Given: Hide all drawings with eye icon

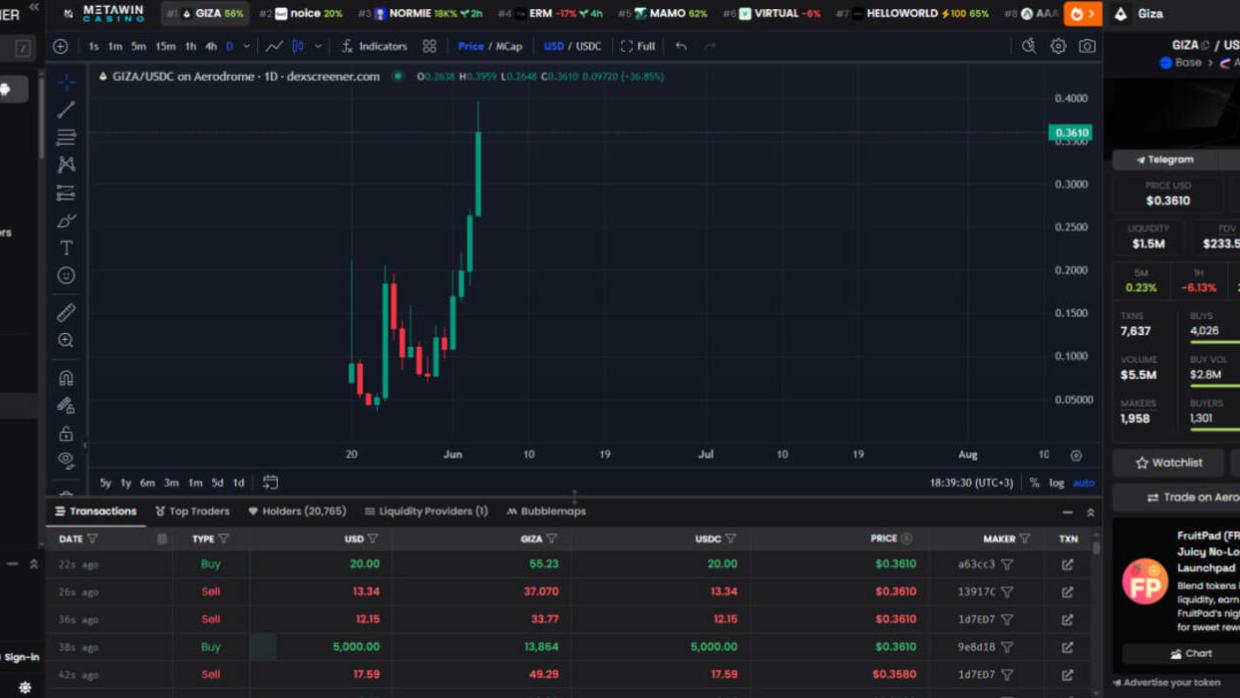Looking at the screenshot, I should pyautogui.click(x=66, y=460).
